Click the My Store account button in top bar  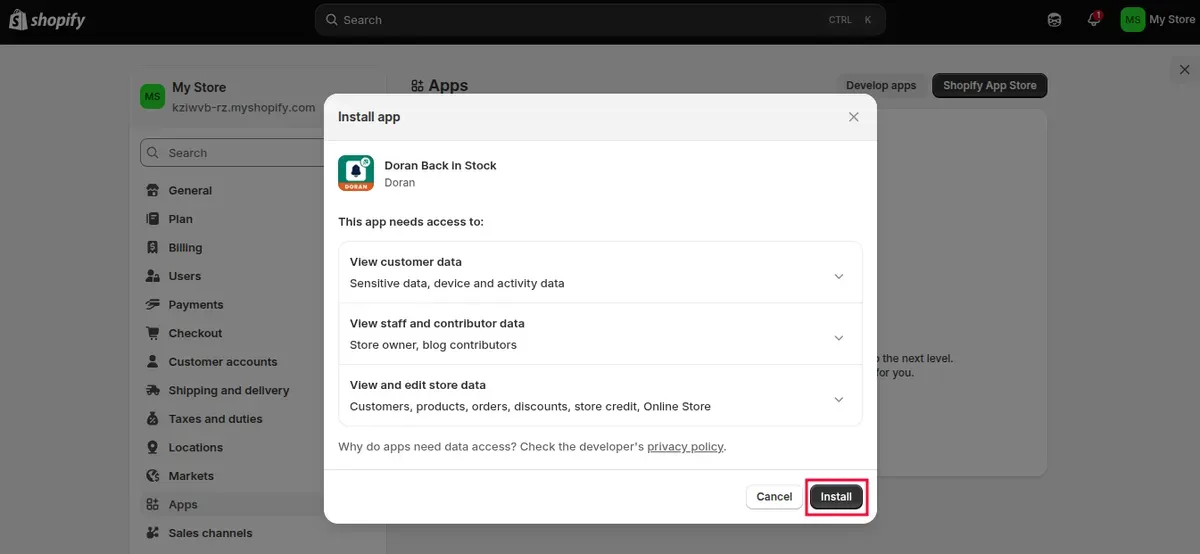pos(1158,20)
